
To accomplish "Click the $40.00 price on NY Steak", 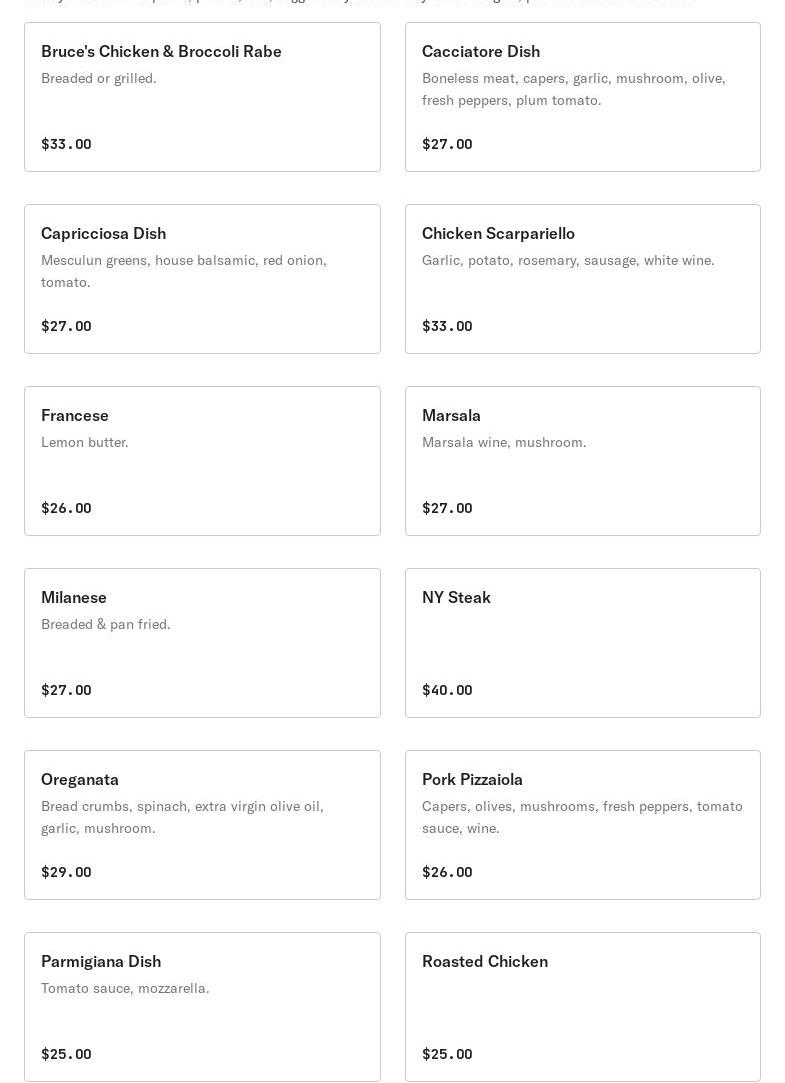I will (x=447, y=690).
